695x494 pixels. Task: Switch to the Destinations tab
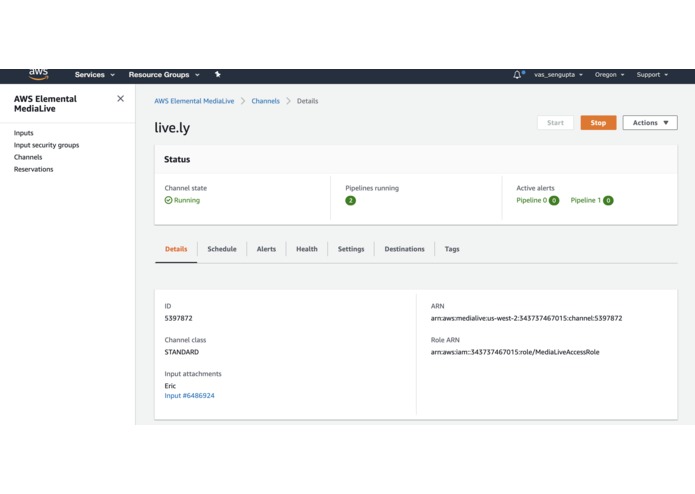click(404, 249)
